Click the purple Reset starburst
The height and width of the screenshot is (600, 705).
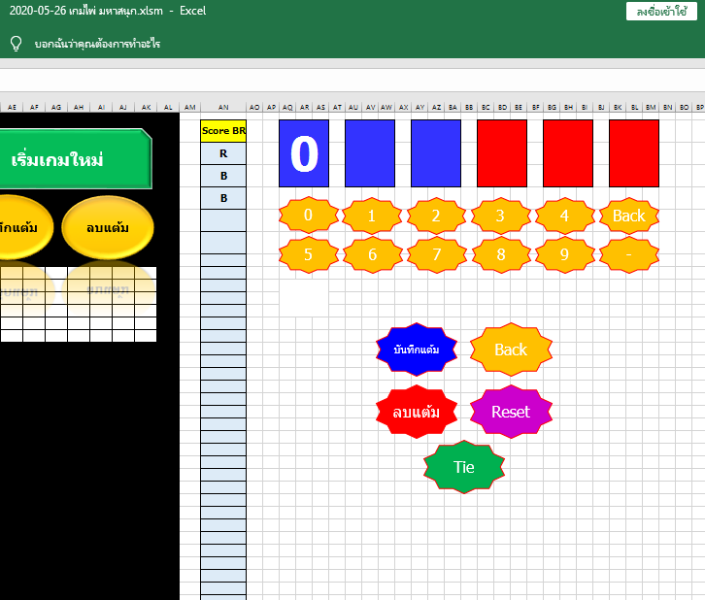click(x=510, y=411)
